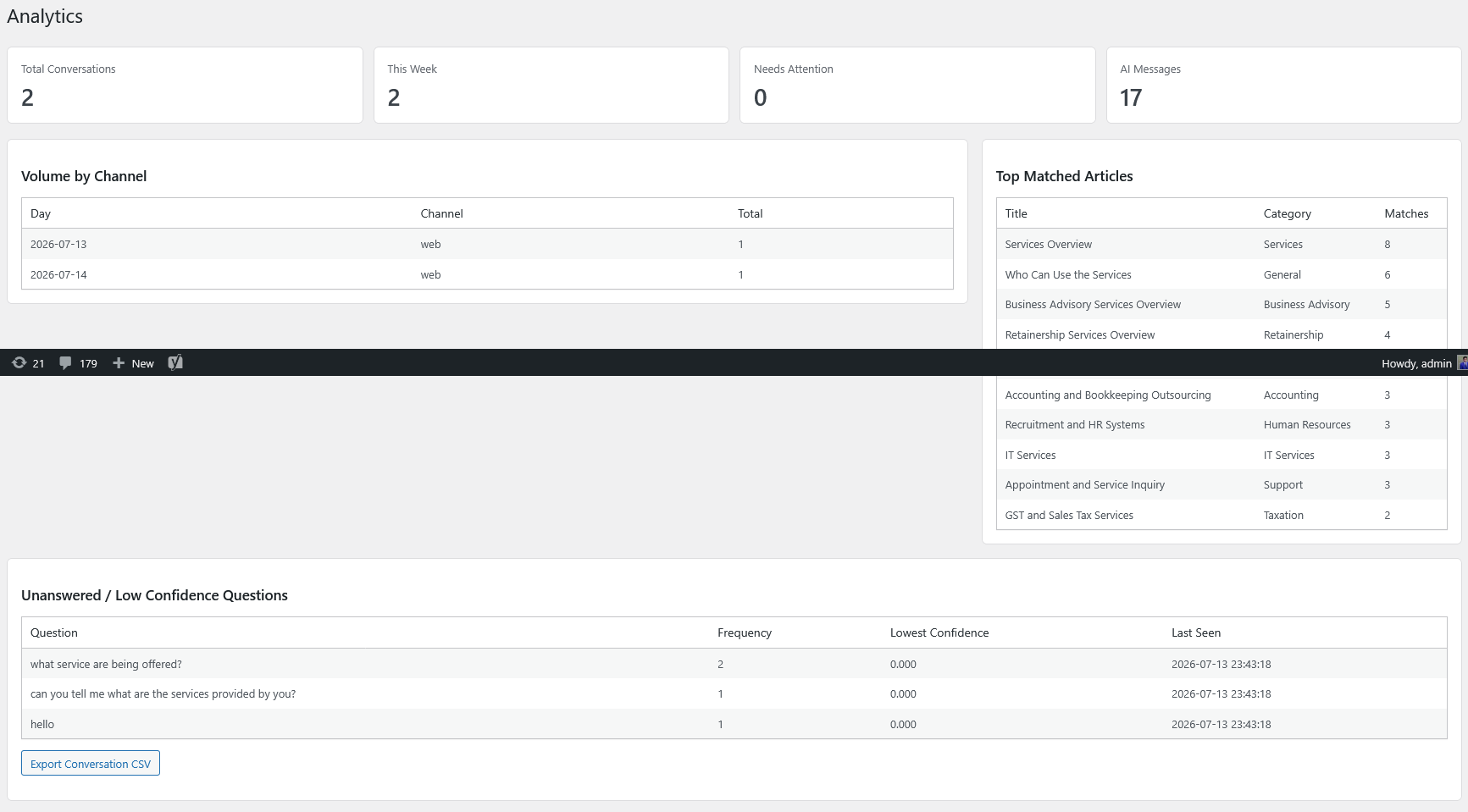Click the 0.000 confidence in hello row

tap(902, 724)
